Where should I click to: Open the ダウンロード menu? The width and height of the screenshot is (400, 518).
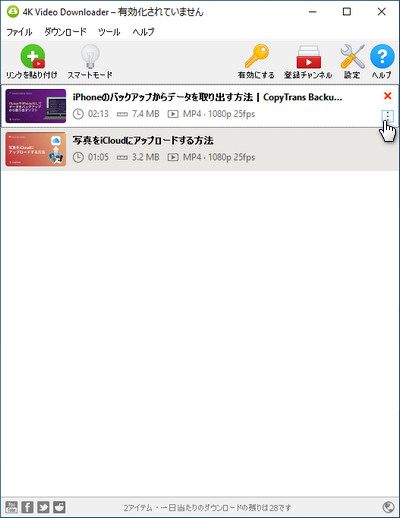pyautogui.click(x=65, y=32)
